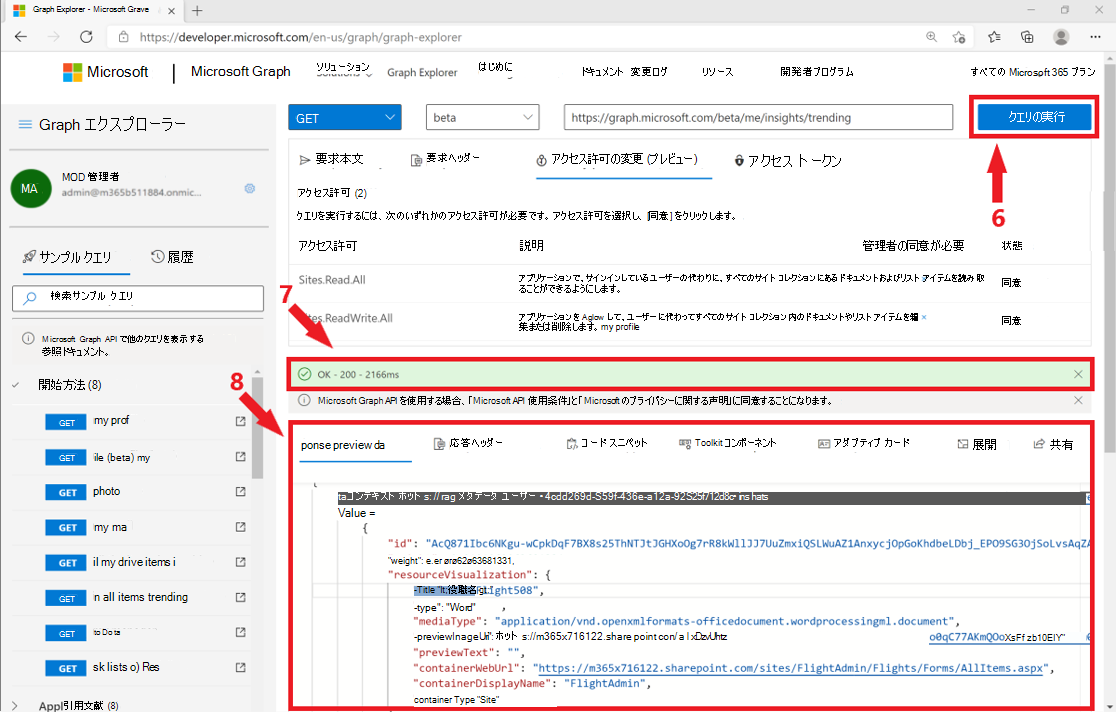Click the 展開 expand icon in response toolbar
1116x712 pixels.
976,444
